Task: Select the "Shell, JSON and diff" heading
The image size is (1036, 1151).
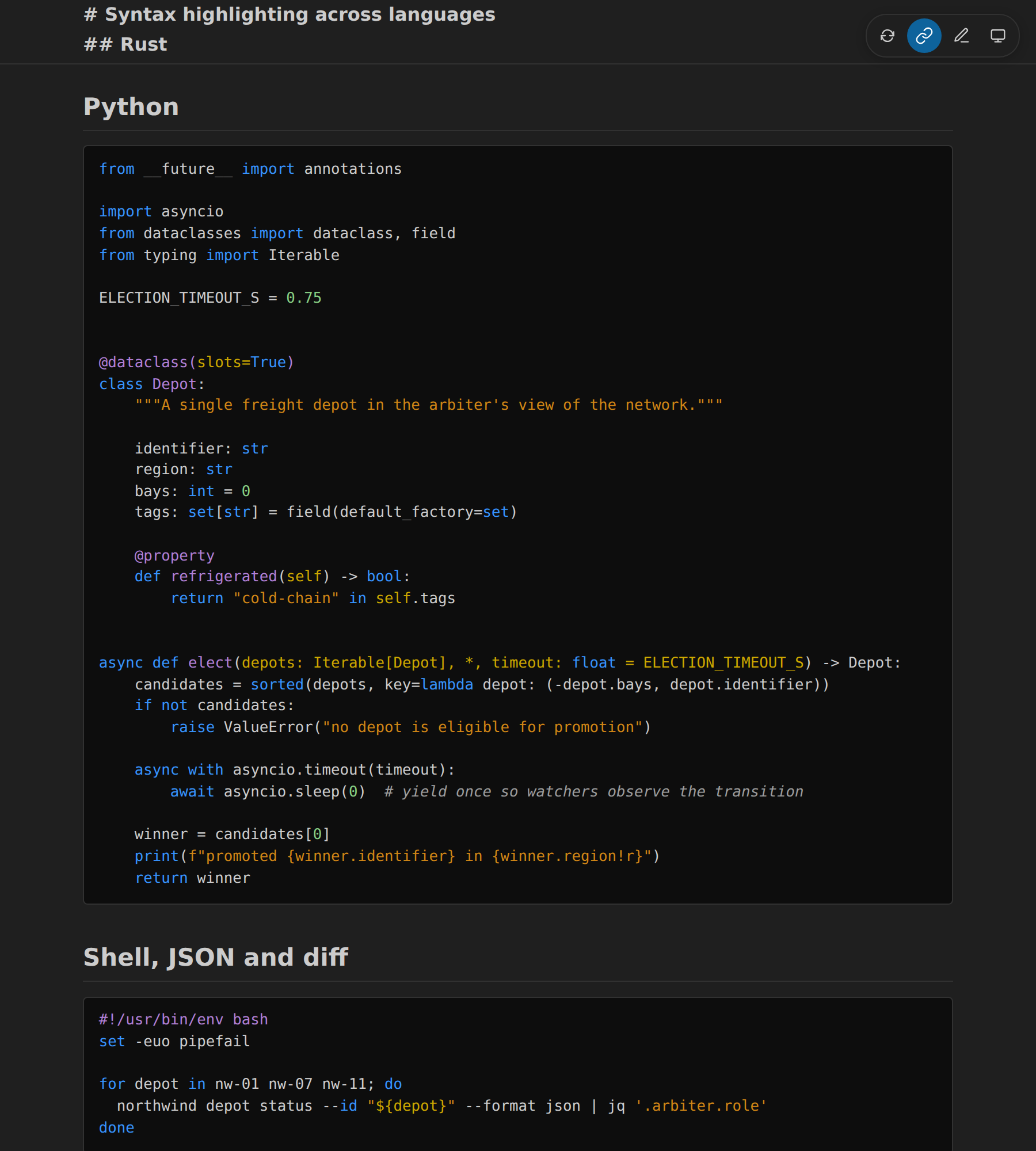Action: 216,957
